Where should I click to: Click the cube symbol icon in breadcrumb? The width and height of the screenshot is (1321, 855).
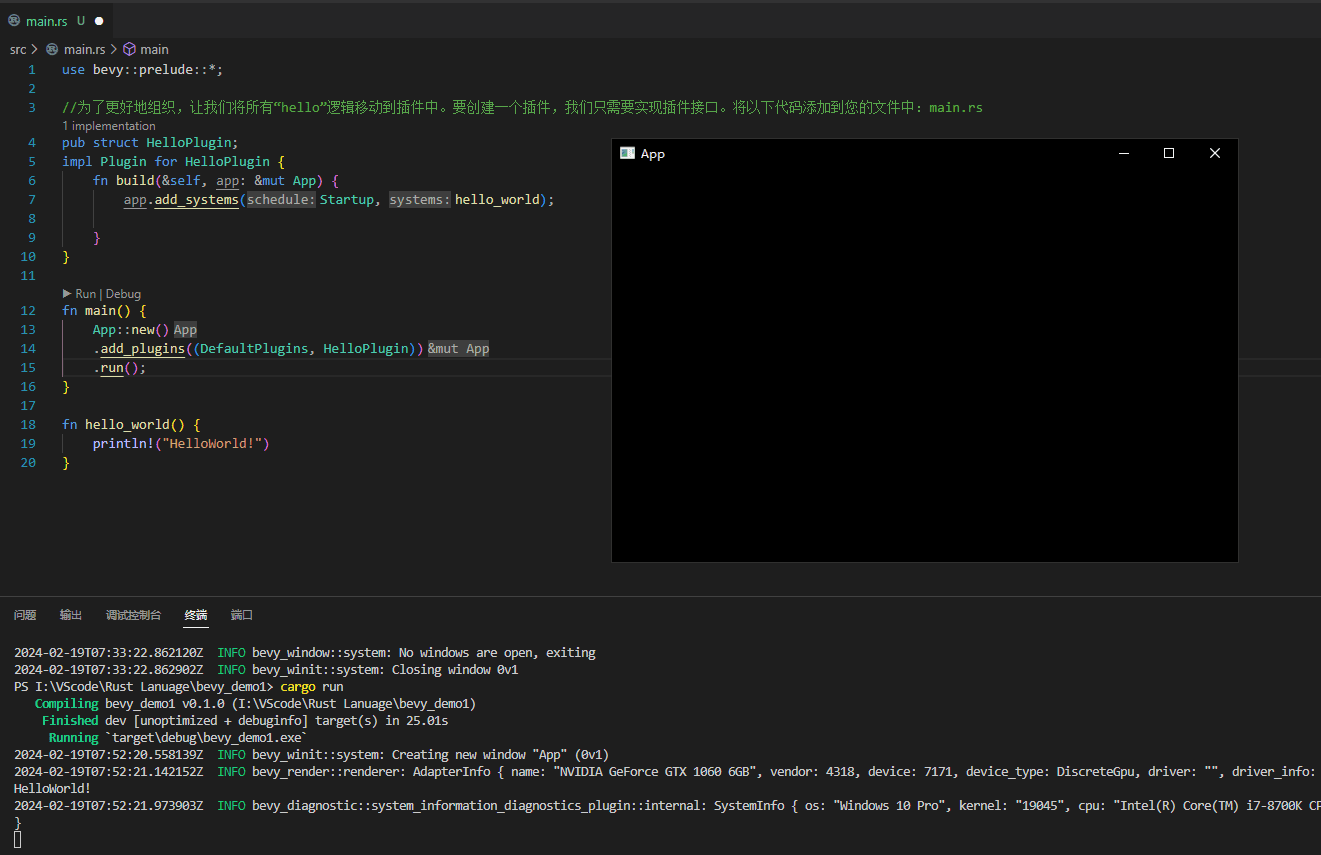coord(129,49)
